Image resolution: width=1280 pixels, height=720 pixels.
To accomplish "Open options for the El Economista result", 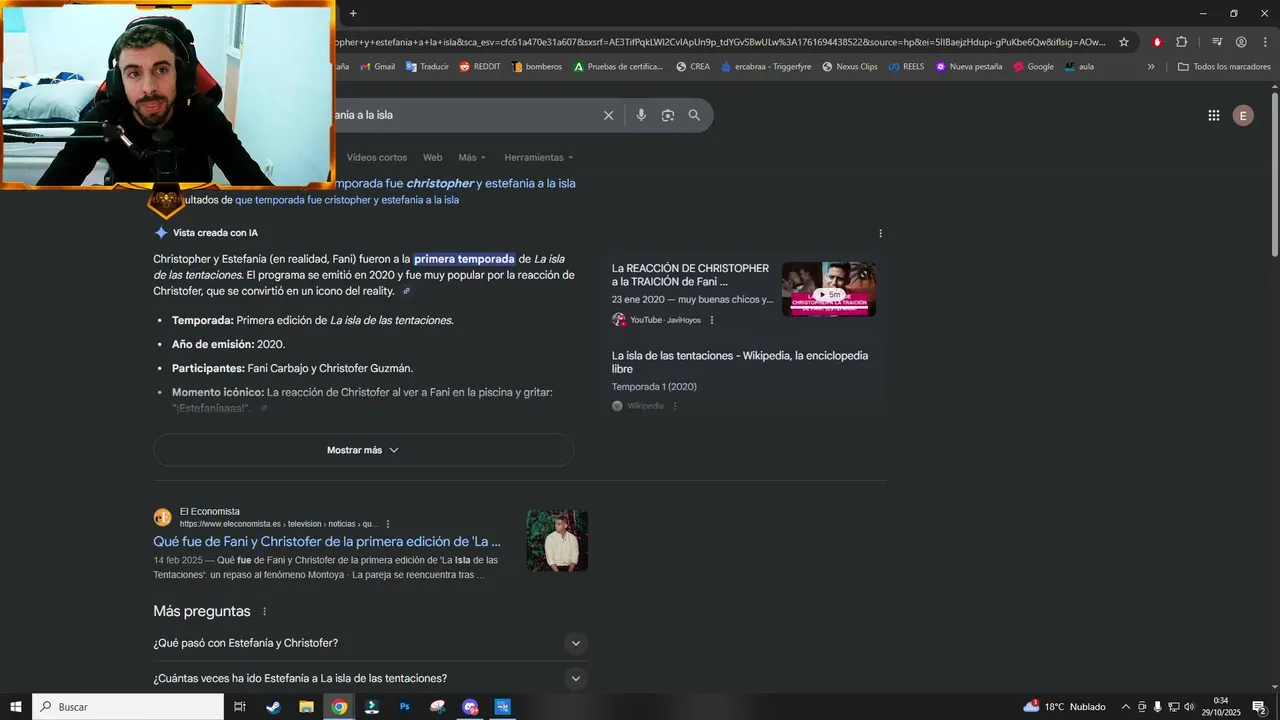I will point(388,524).
